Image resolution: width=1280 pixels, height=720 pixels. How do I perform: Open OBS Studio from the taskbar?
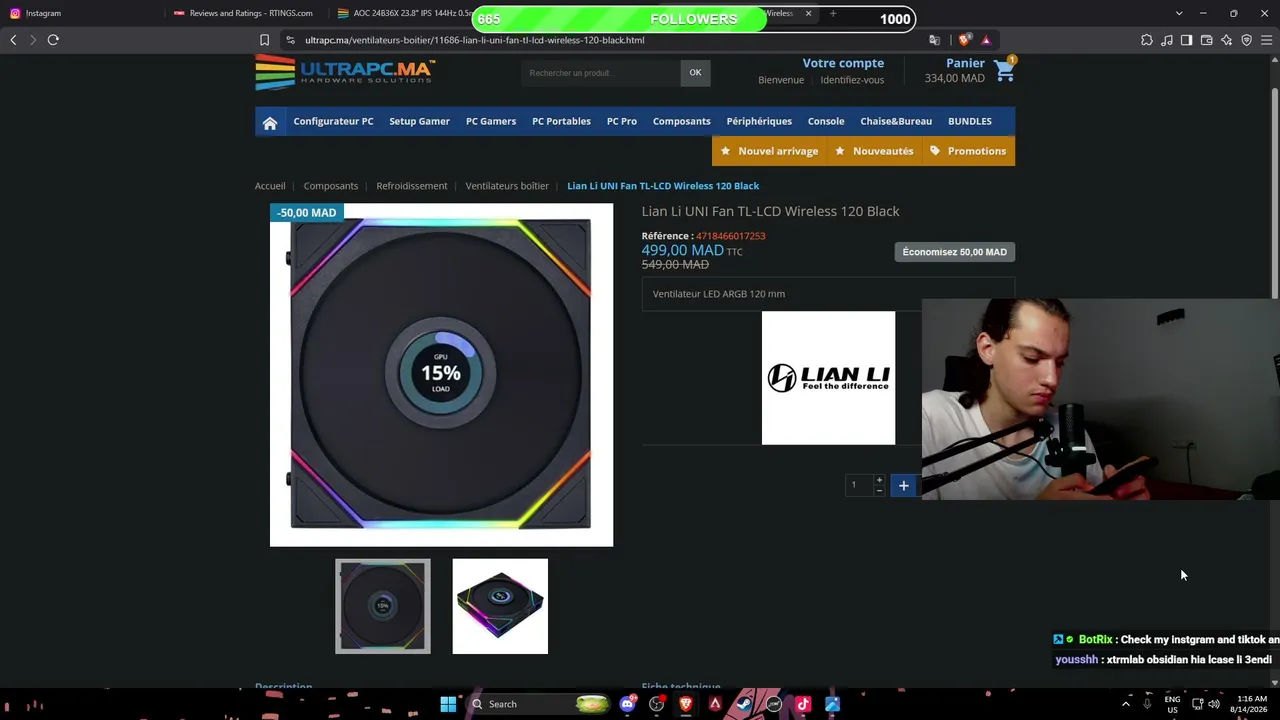(657, 704)
